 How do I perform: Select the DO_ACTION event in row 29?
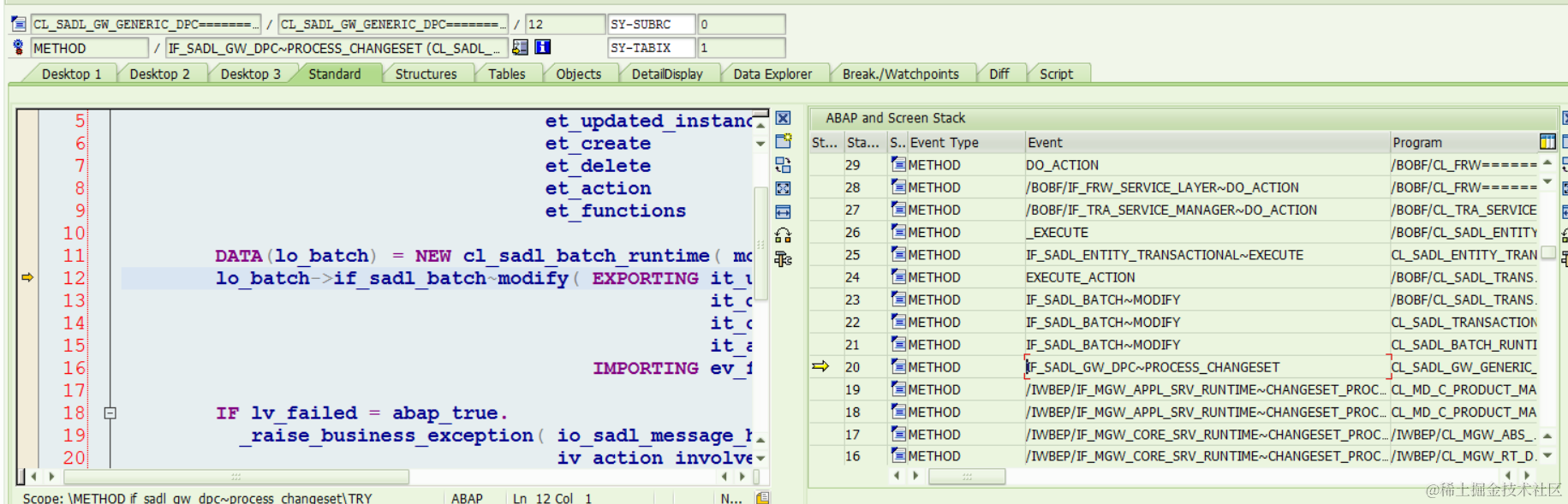(1062, 165)
